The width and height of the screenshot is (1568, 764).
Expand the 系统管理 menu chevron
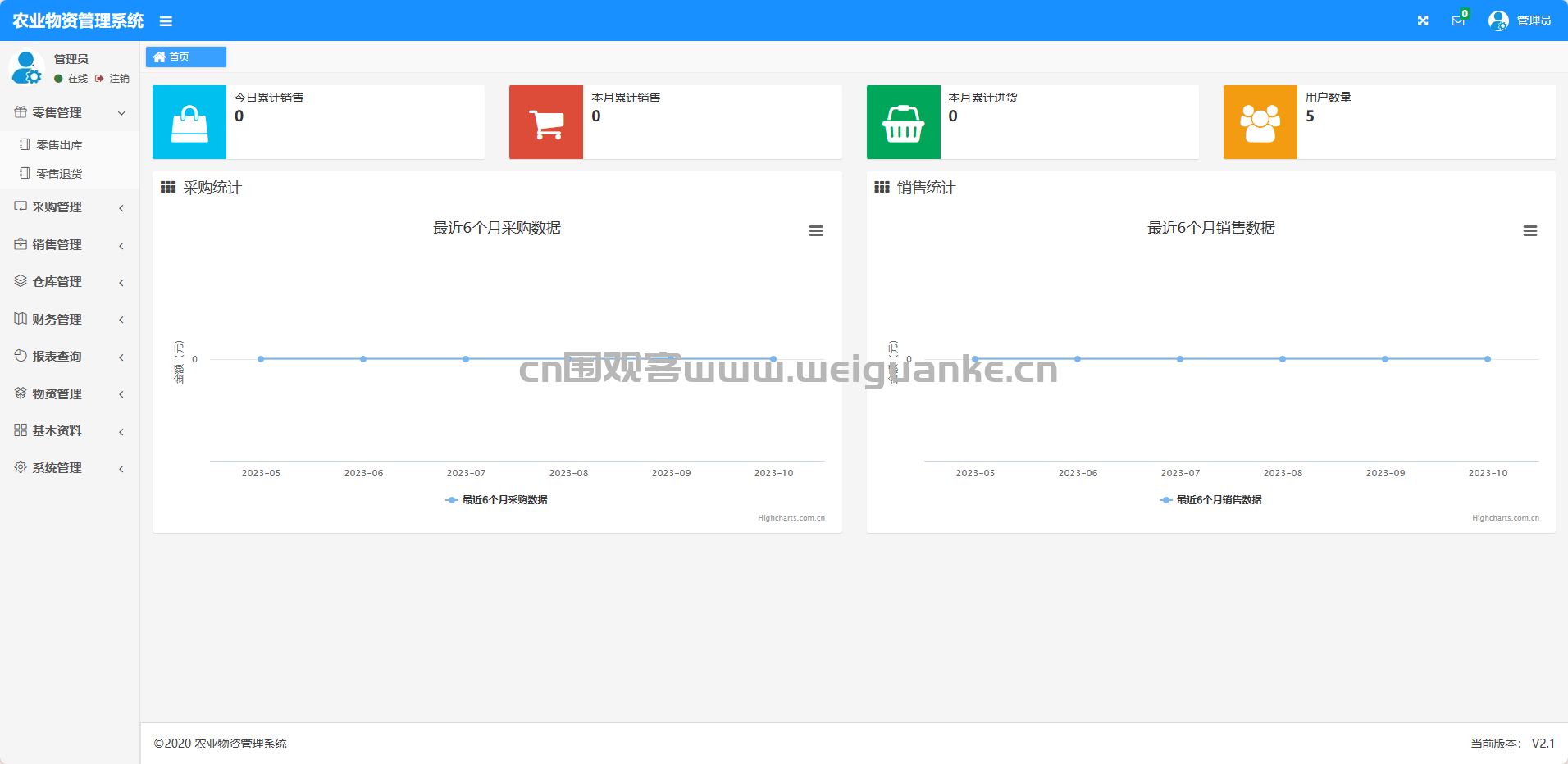121,469
